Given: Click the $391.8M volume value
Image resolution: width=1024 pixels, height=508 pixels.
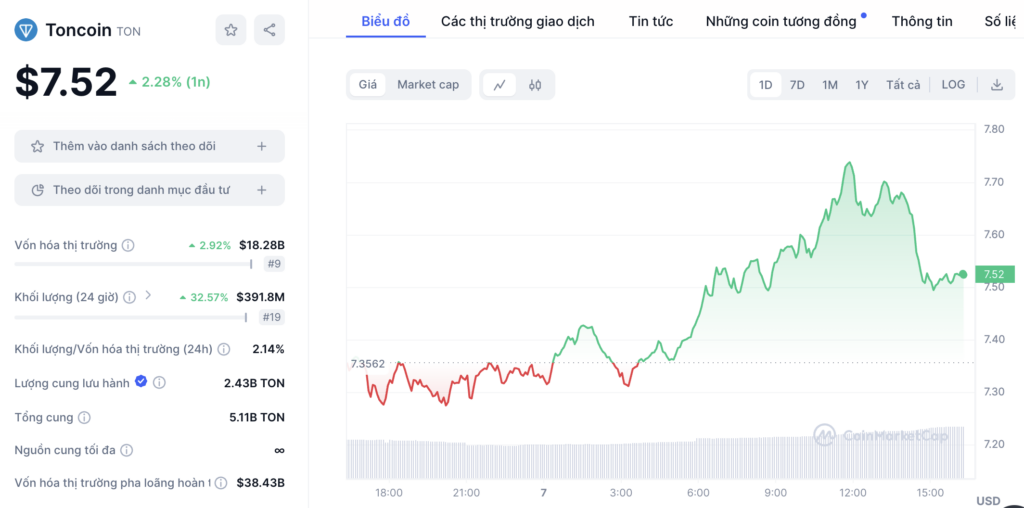Looking at the screenshot, I should (x=261, y=297).
